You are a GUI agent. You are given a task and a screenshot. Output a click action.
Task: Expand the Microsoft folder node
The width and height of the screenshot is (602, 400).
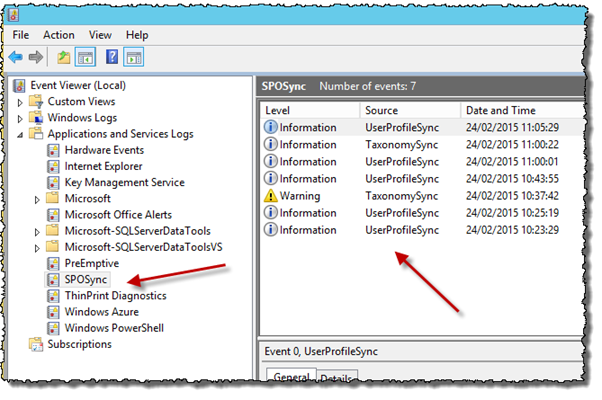pos(37,199)
